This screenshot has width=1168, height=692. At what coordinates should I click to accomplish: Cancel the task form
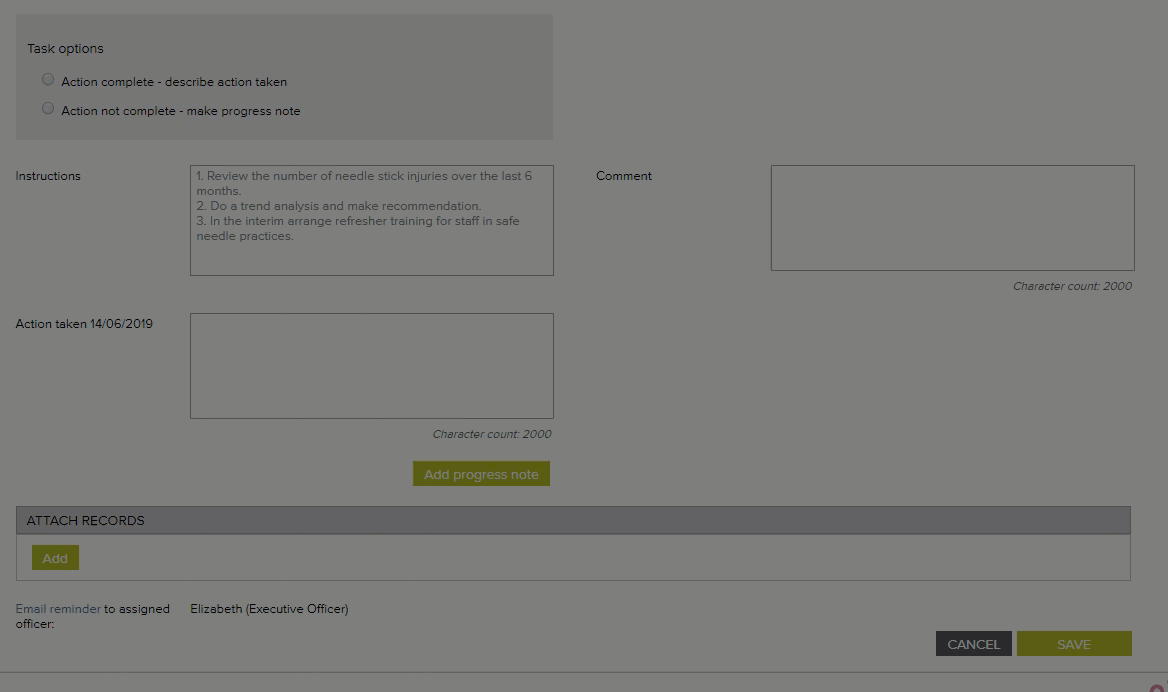click(973, 644)
